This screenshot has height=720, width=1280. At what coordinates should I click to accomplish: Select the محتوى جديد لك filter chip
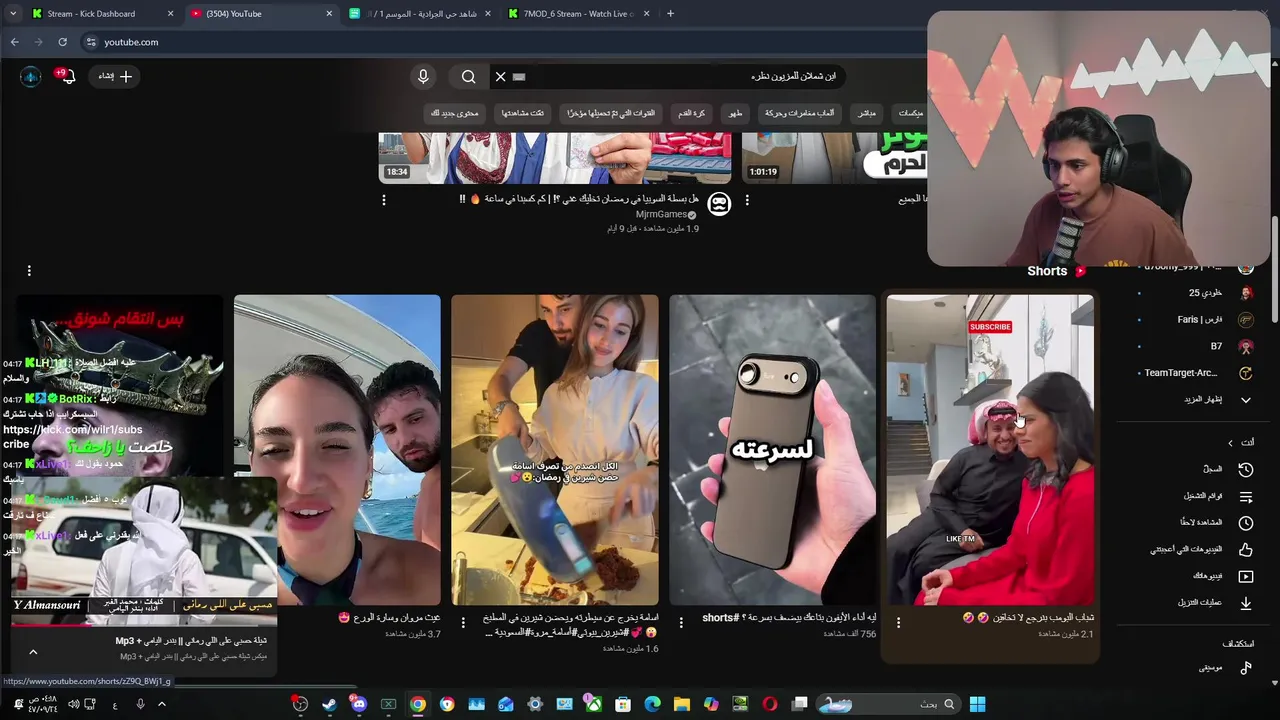tap(455, 113)
